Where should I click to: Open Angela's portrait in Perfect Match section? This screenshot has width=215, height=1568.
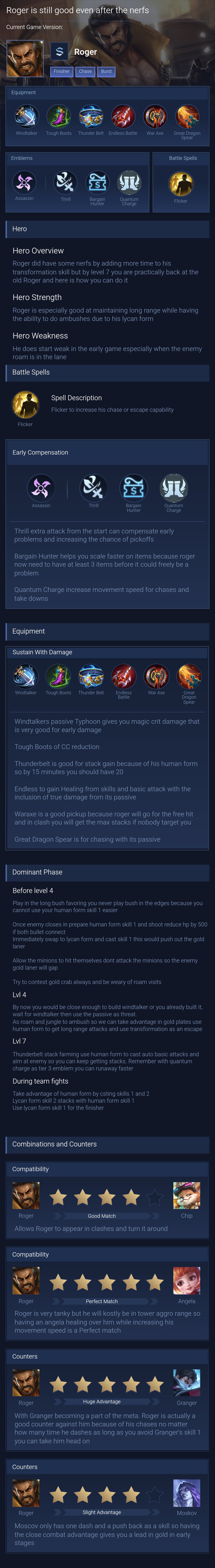(x=186, y=1281)
